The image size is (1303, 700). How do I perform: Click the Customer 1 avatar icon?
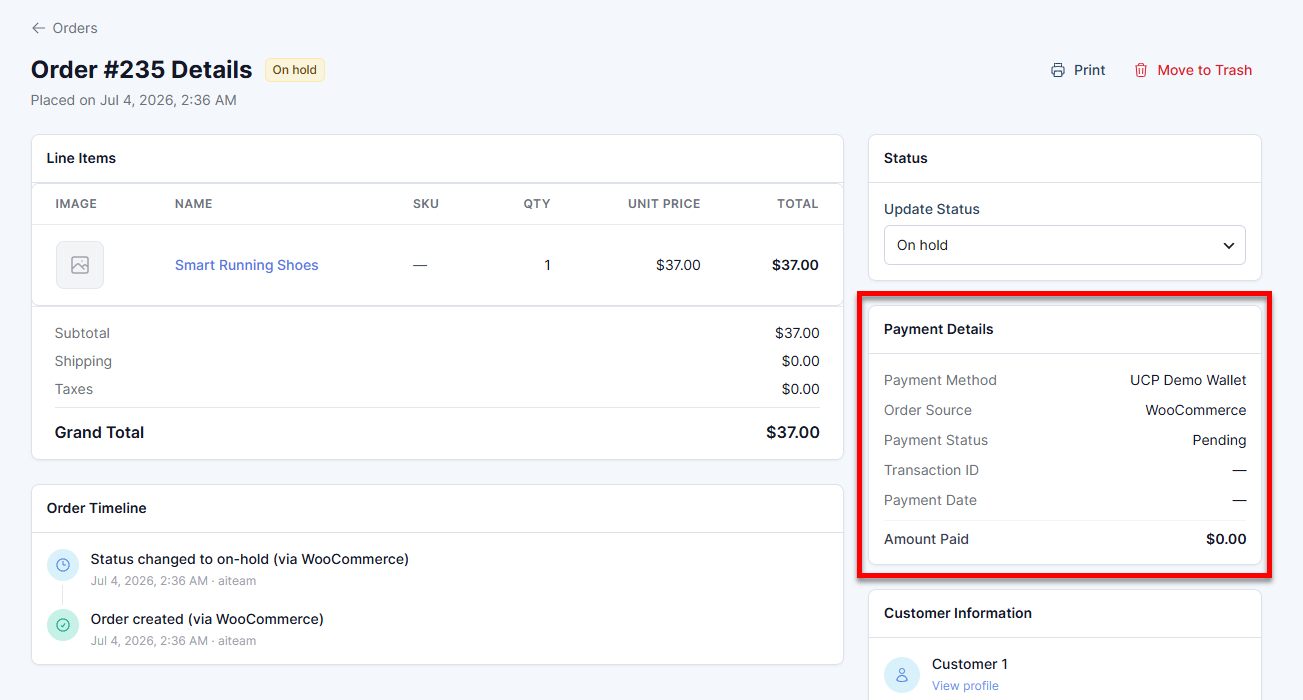(902, 675)
